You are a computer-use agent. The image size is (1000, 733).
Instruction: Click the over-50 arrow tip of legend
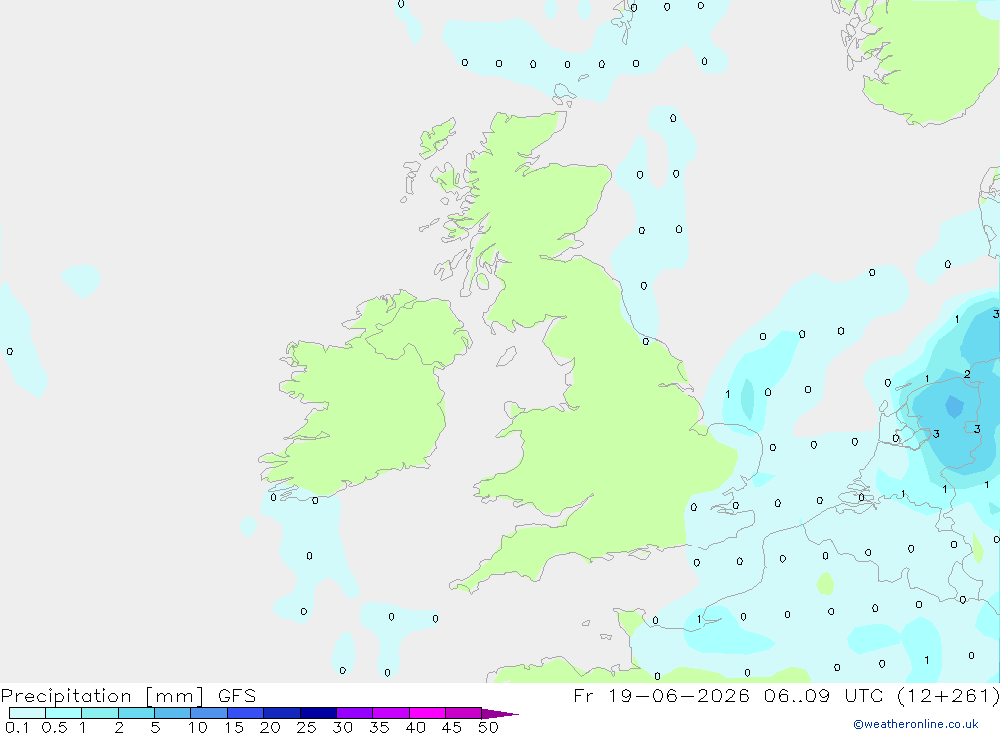coord(499,713)
